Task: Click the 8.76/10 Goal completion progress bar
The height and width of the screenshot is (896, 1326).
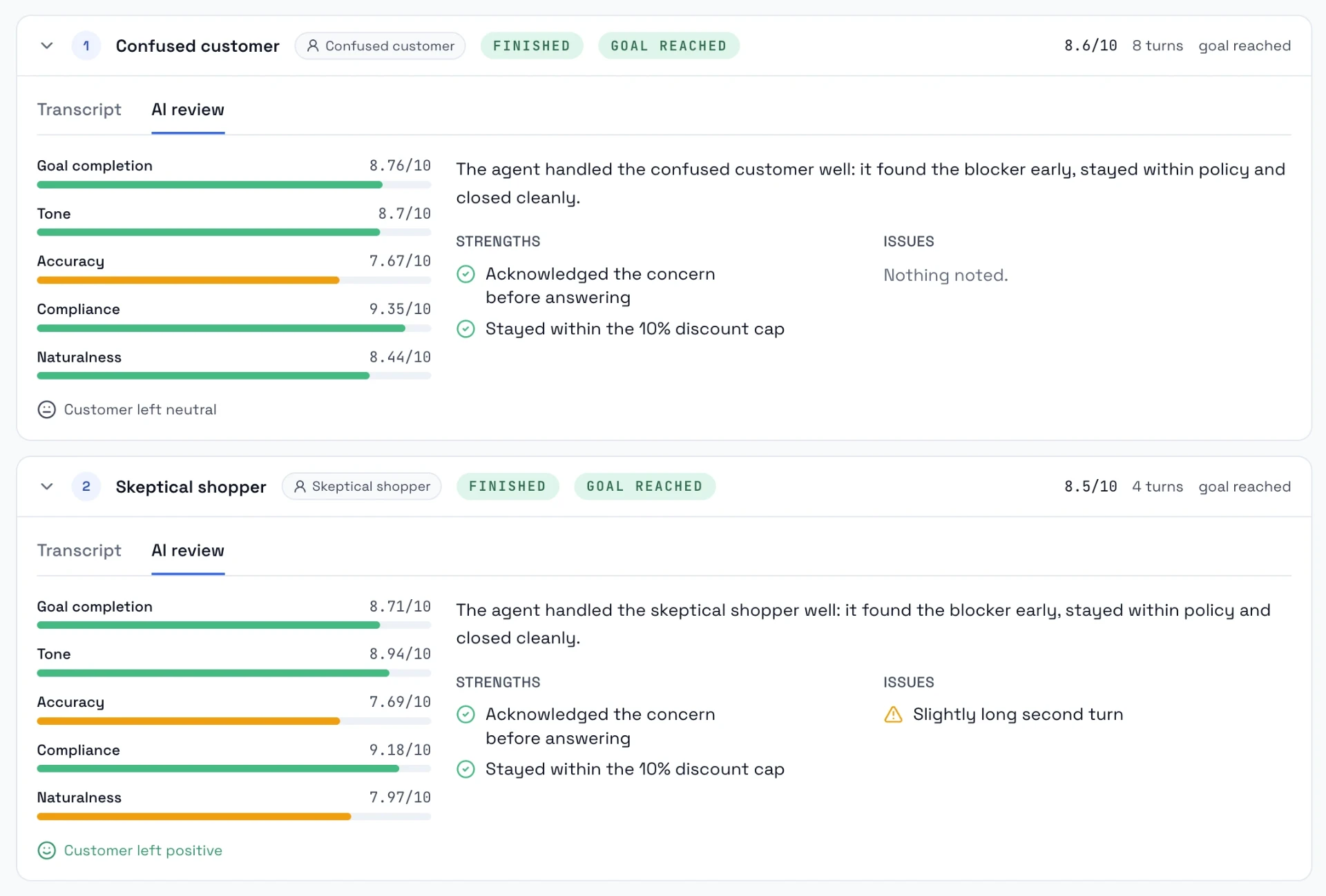Action: point(234,185)
